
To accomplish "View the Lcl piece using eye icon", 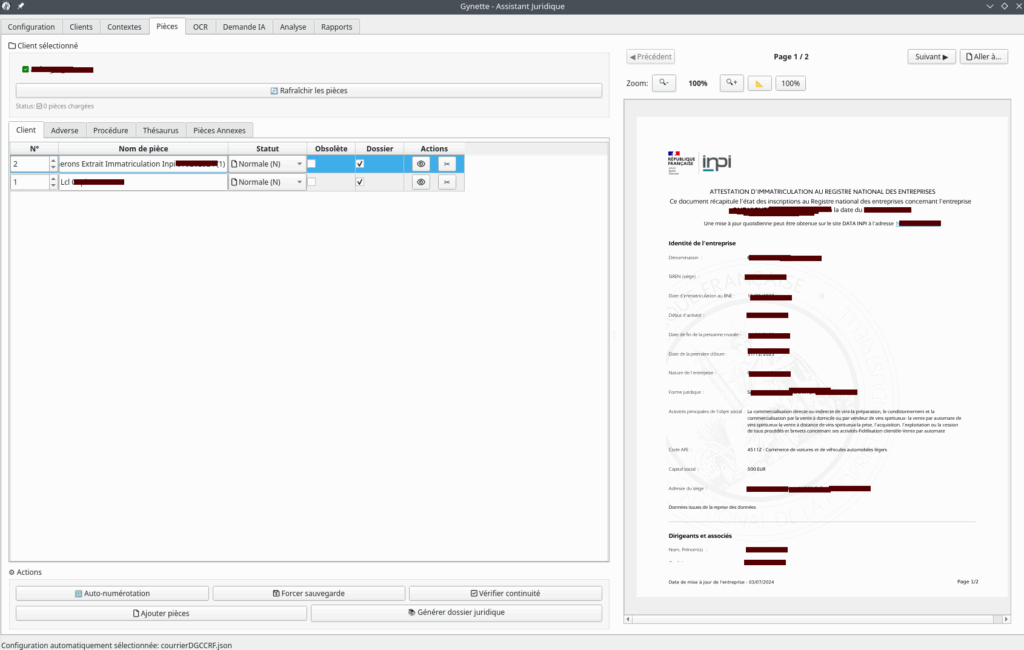I will point(421,182).
